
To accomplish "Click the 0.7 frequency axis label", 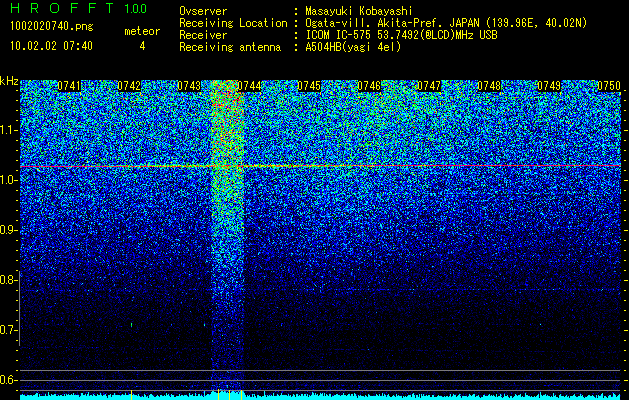I will [8, 330].
